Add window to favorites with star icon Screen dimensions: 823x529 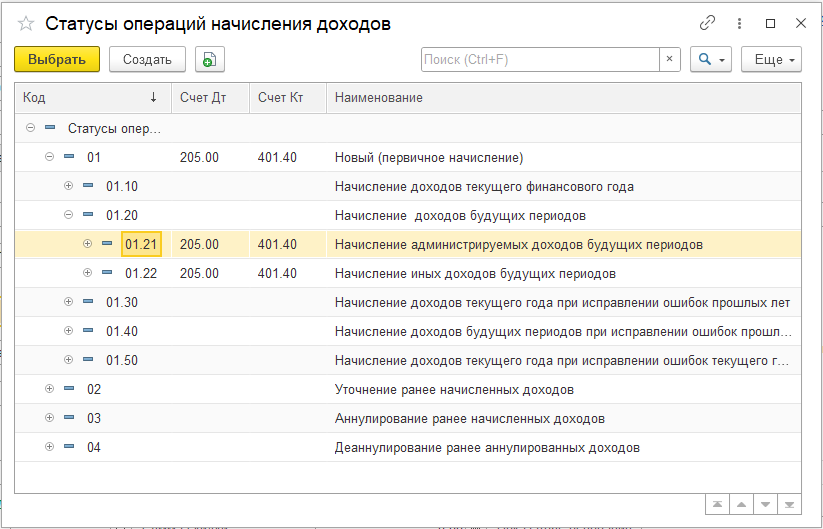tap(26, 24)
